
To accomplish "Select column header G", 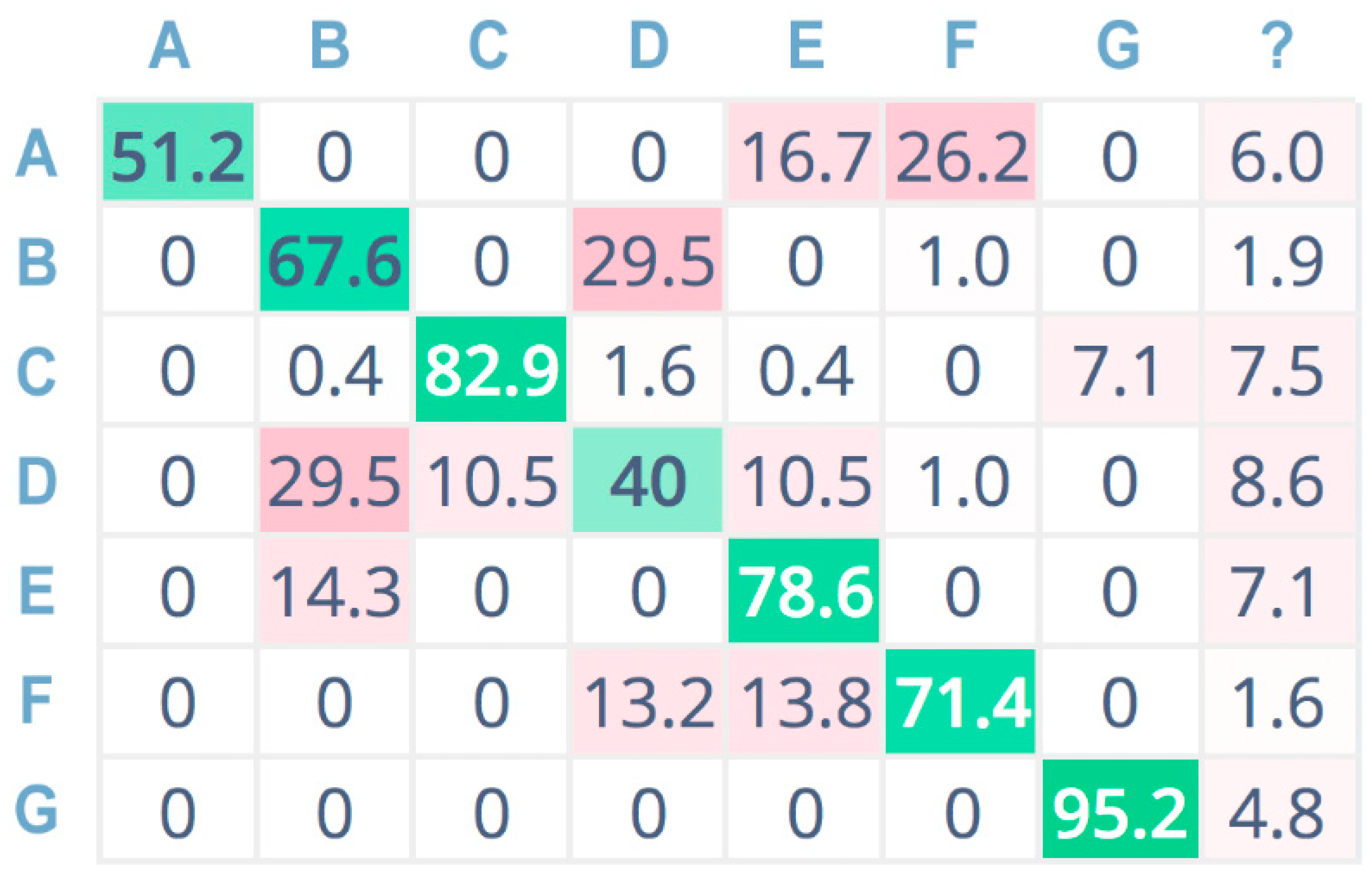I will (1119, 44).
